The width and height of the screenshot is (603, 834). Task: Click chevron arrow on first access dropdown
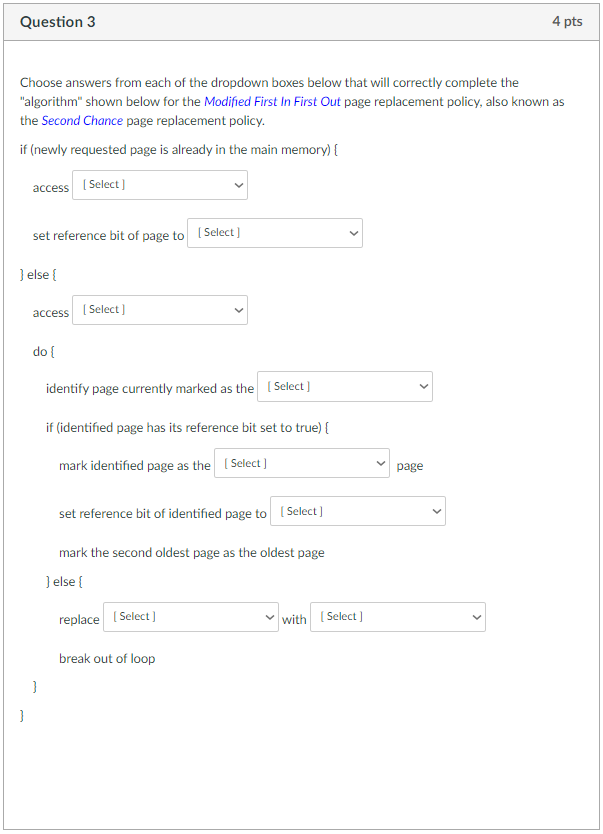[x=238, y=185]
